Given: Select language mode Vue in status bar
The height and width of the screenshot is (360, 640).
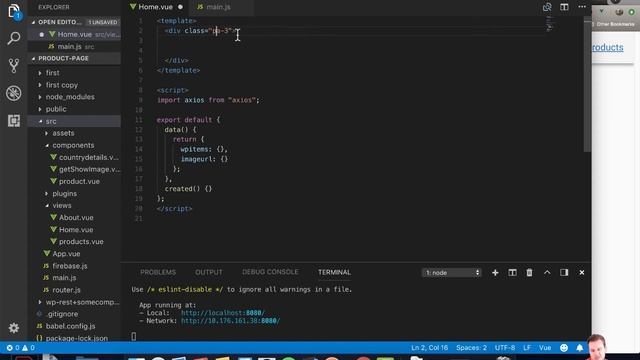Looking at the screenshot, I should [x=545, y=348].
